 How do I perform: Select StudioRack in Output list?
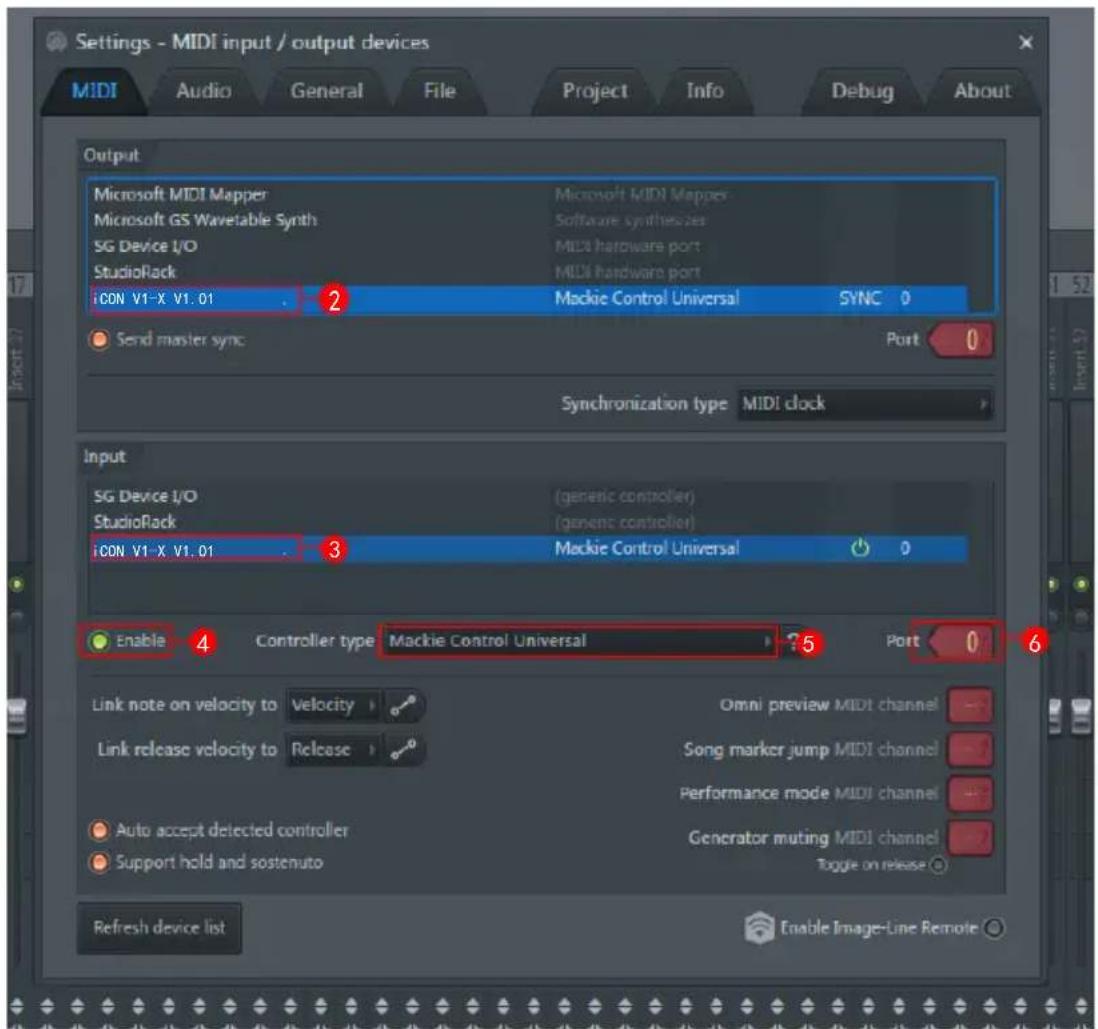point(530,272)
